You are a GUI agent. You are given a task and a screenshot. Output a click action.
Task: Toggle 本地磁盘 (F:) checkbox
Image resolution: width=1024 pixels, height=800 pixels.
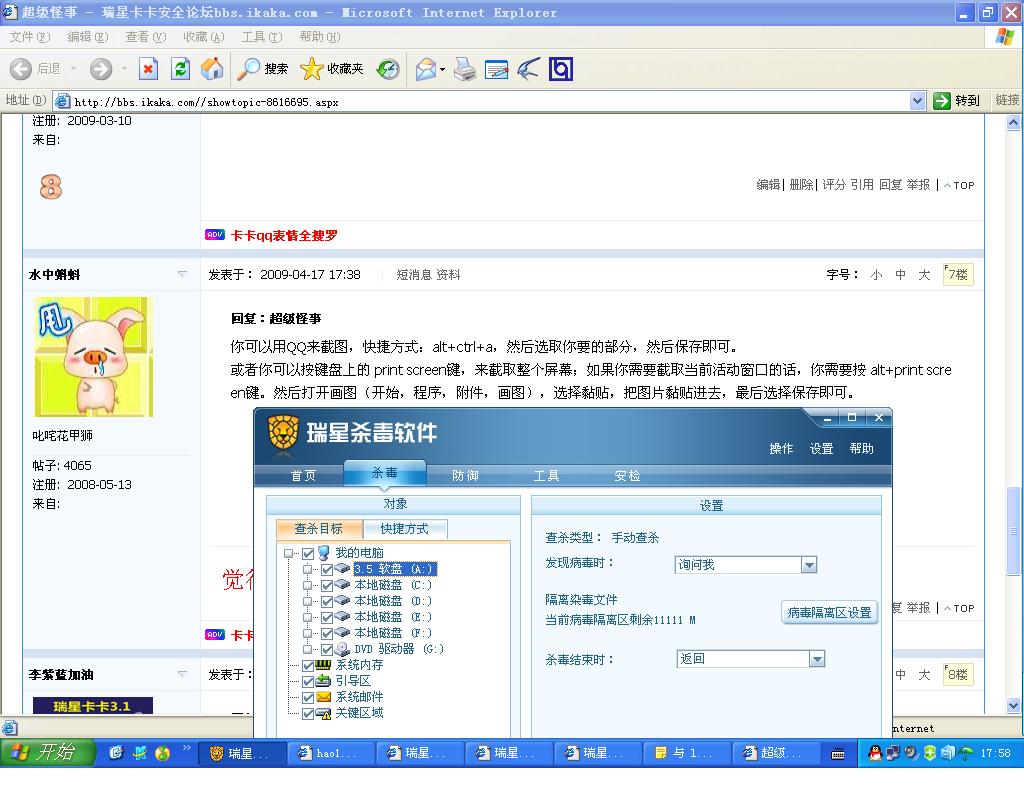click(327, 633)
